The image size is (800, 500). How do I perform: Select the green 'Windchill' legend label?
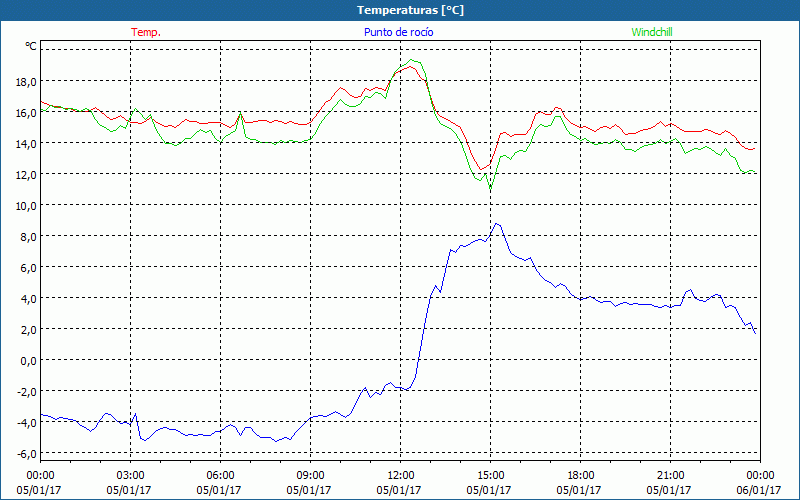652,32
